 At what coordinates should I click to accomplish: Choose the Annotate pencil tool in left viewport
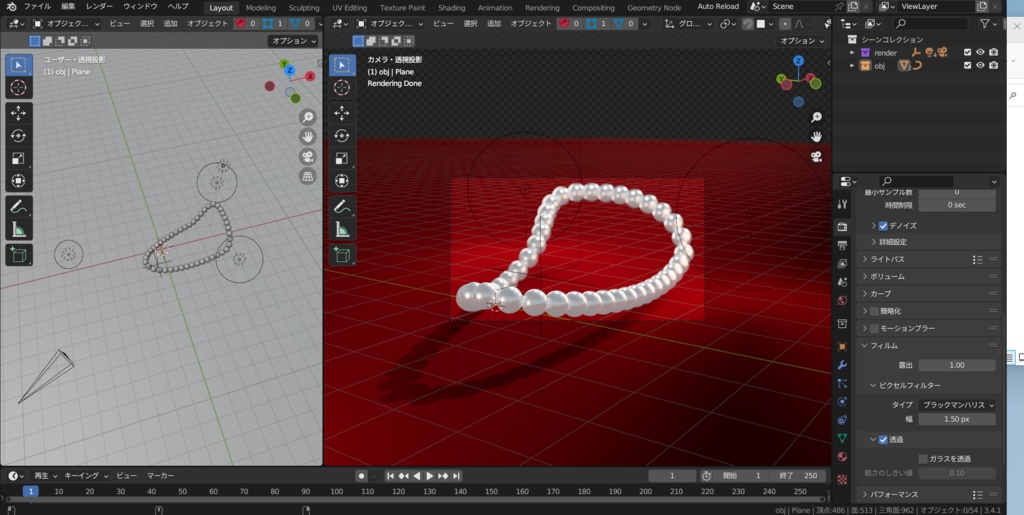(x=19, y=207)
